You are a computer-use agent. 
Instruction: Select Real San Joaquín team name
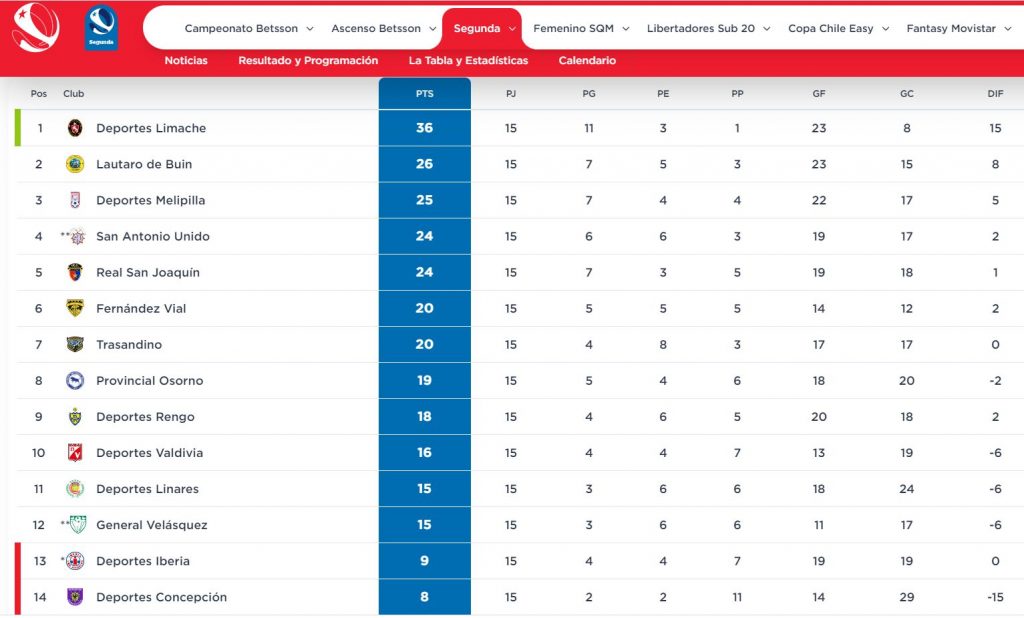pos(148,272)
